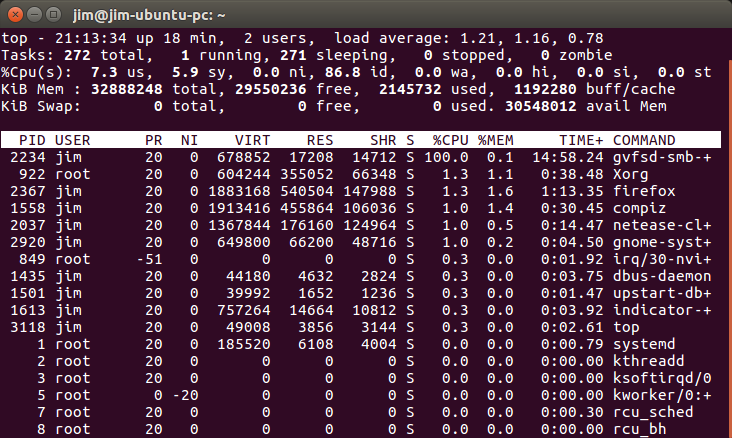Screen dimensions: 732x438
Task: Click PID 2367 in the process list
Action: 28,191
